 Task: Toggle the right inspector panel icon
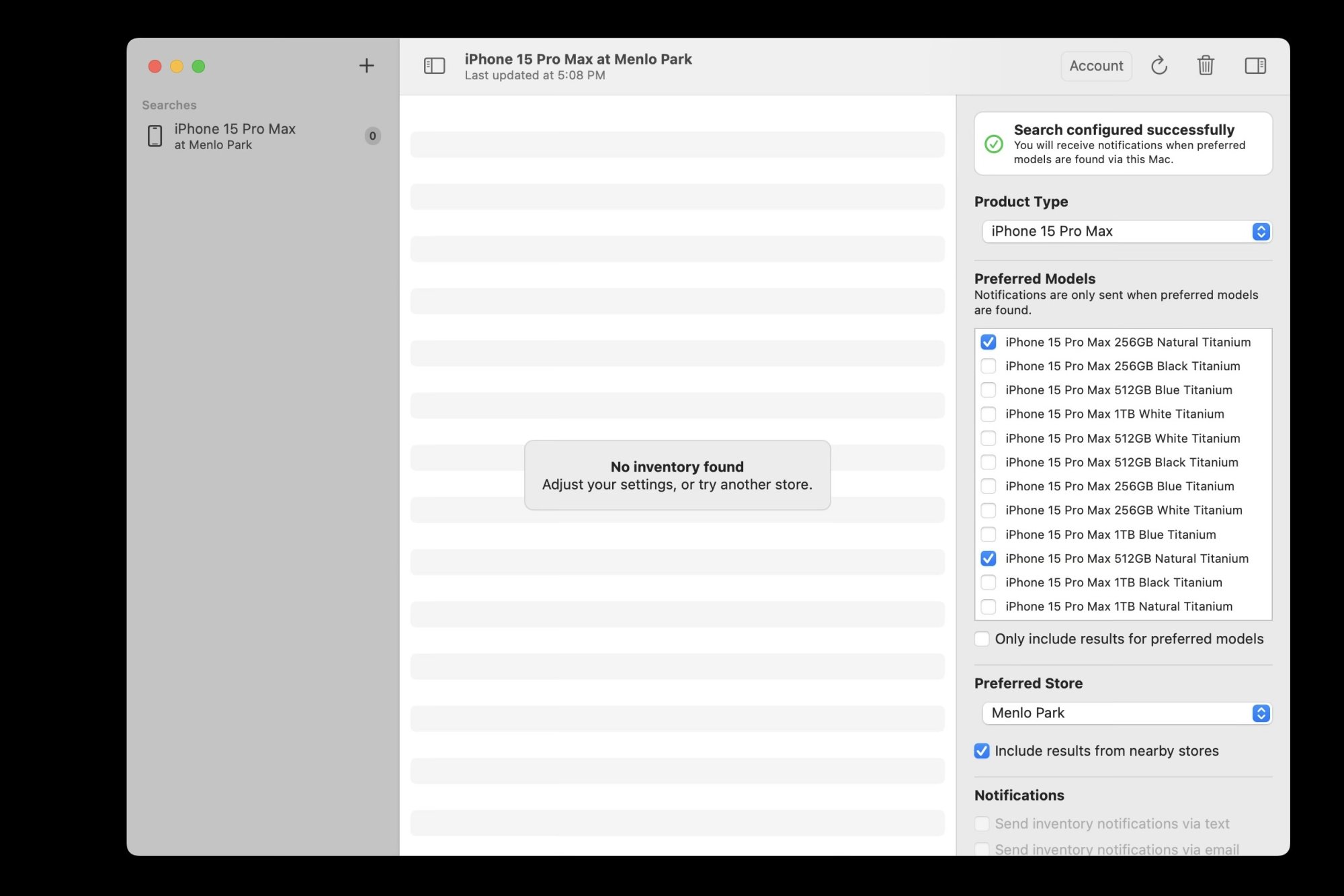1255,66
